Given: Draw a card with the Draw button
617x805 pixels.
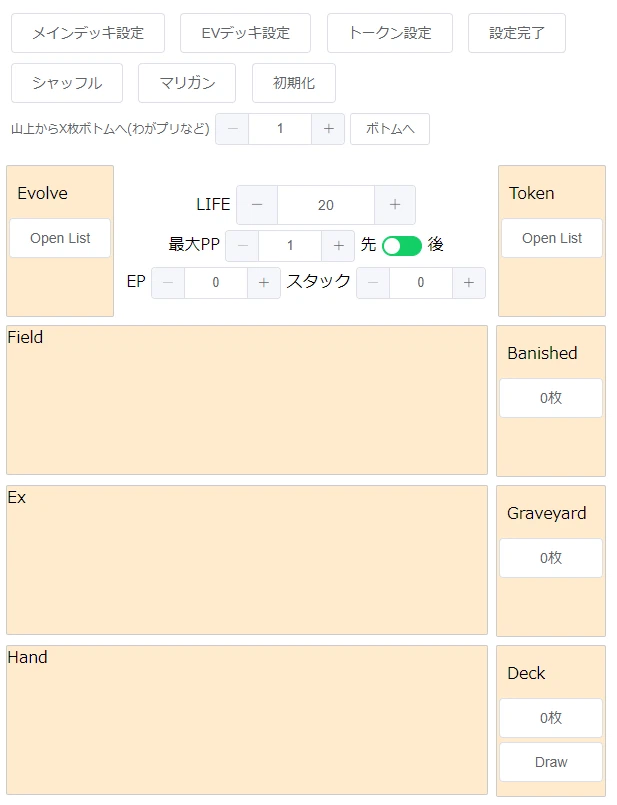Looking at the screenshot, I should [x=551, y=762].
